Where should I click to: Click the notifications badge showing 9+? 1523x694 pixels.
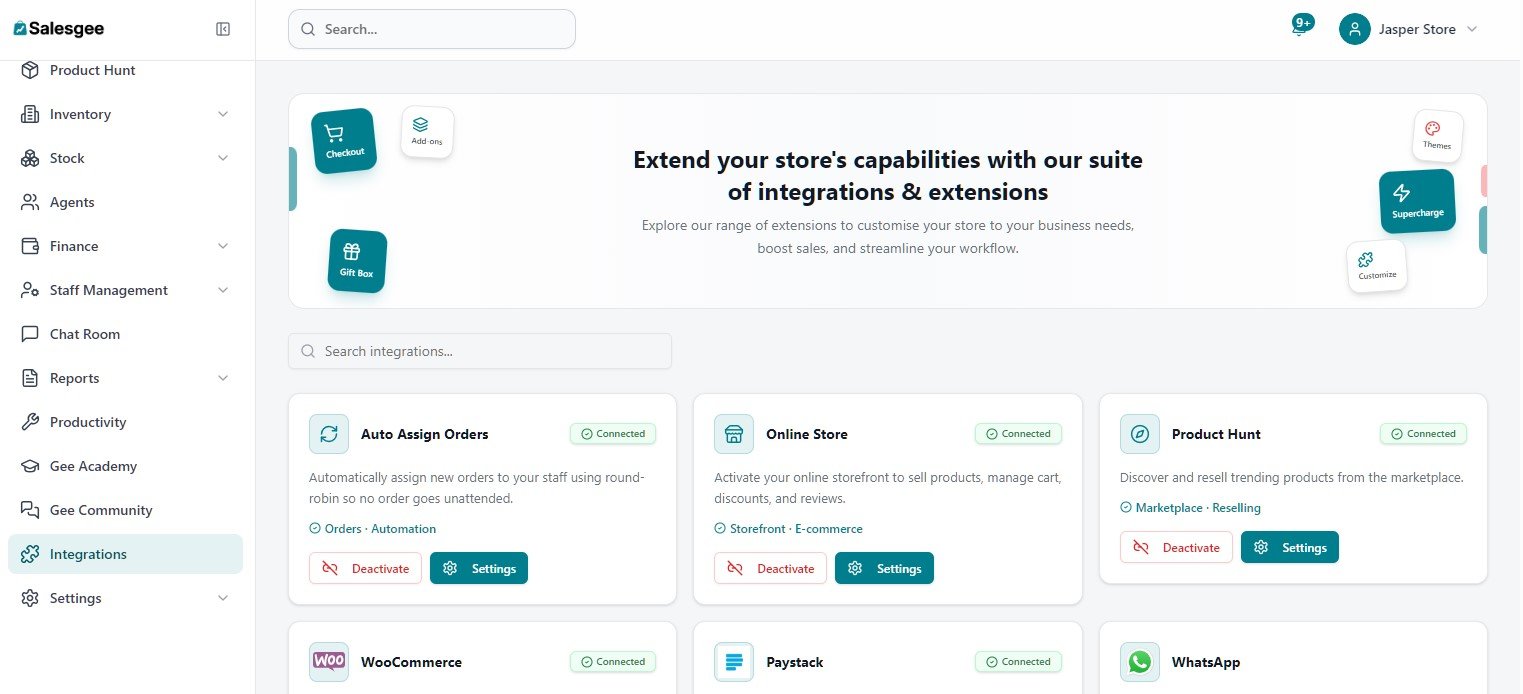(x=1301, y=21)
